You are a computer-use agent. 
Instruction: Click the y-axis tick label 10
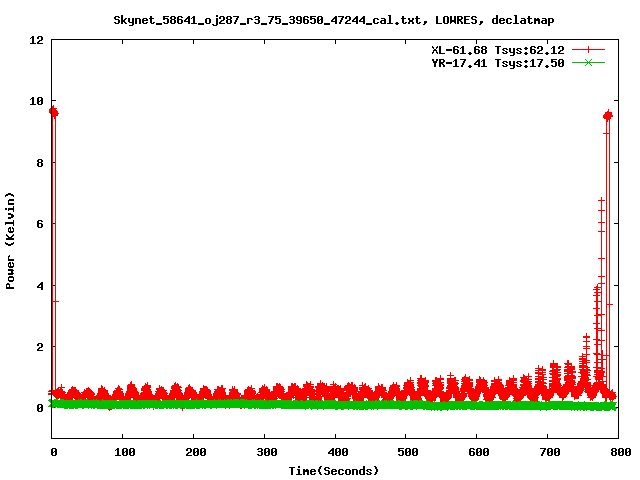tap(36, 101)
